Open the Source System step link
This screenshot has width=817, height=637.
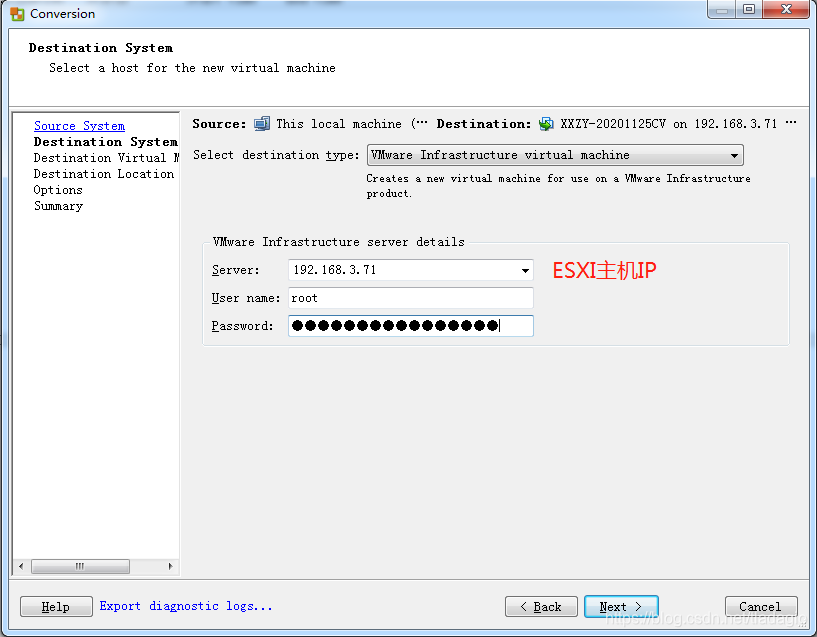point(79,126)
